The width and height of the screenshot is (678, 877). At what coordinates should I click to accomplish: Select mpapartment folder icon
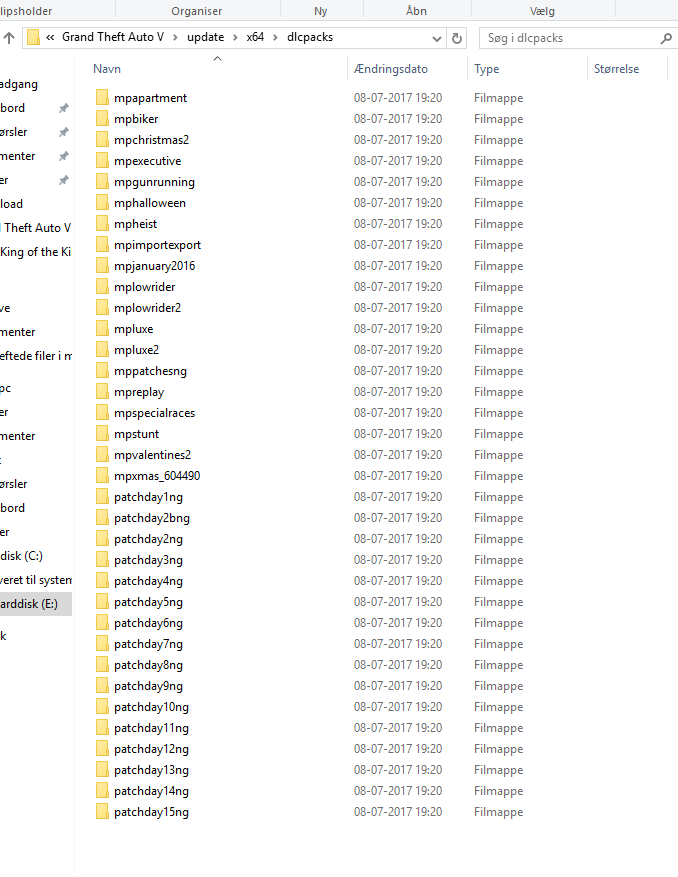pyautogui.click(x=102, y=97)
